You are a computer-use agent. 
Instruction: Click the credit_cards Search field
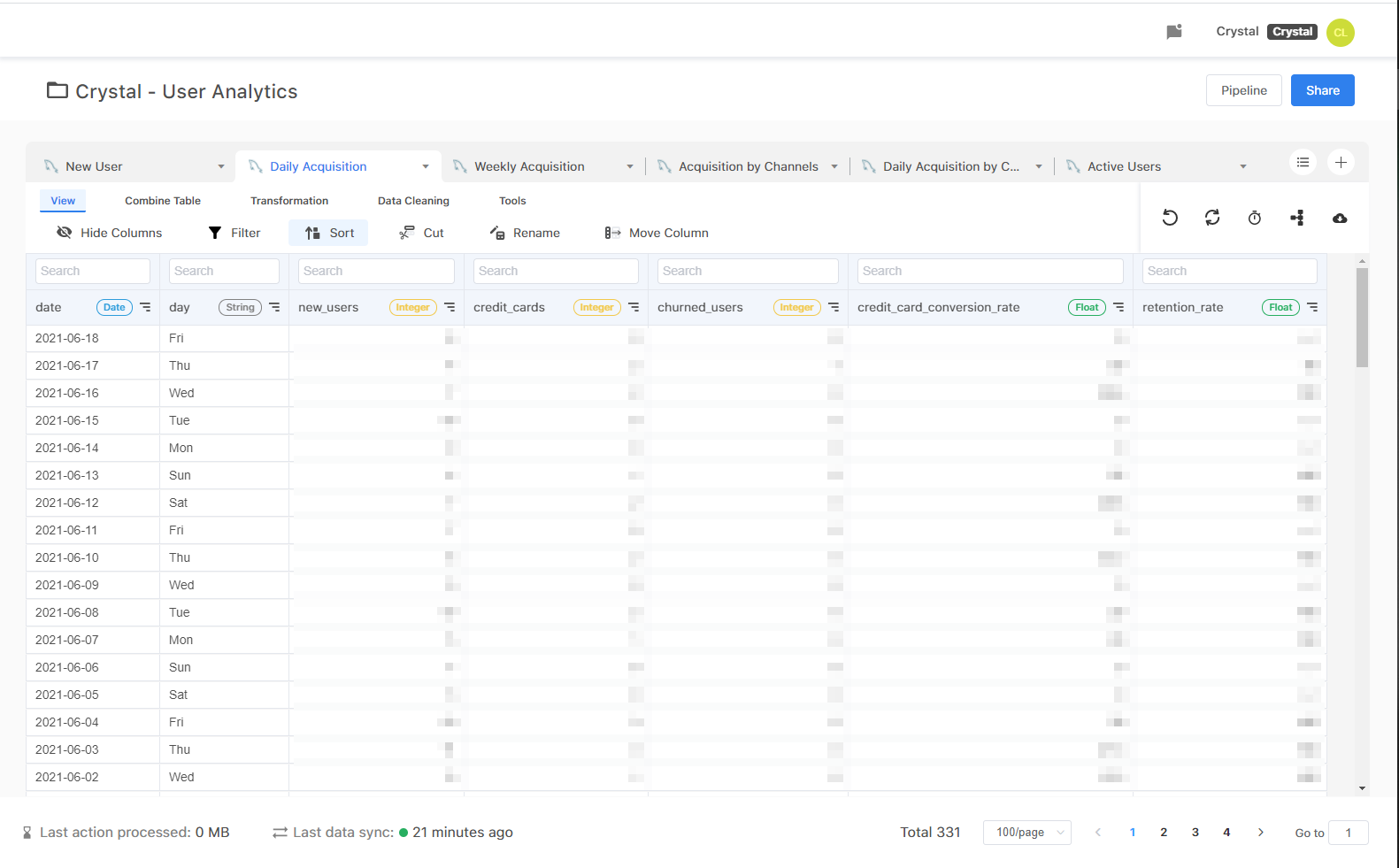556,271
